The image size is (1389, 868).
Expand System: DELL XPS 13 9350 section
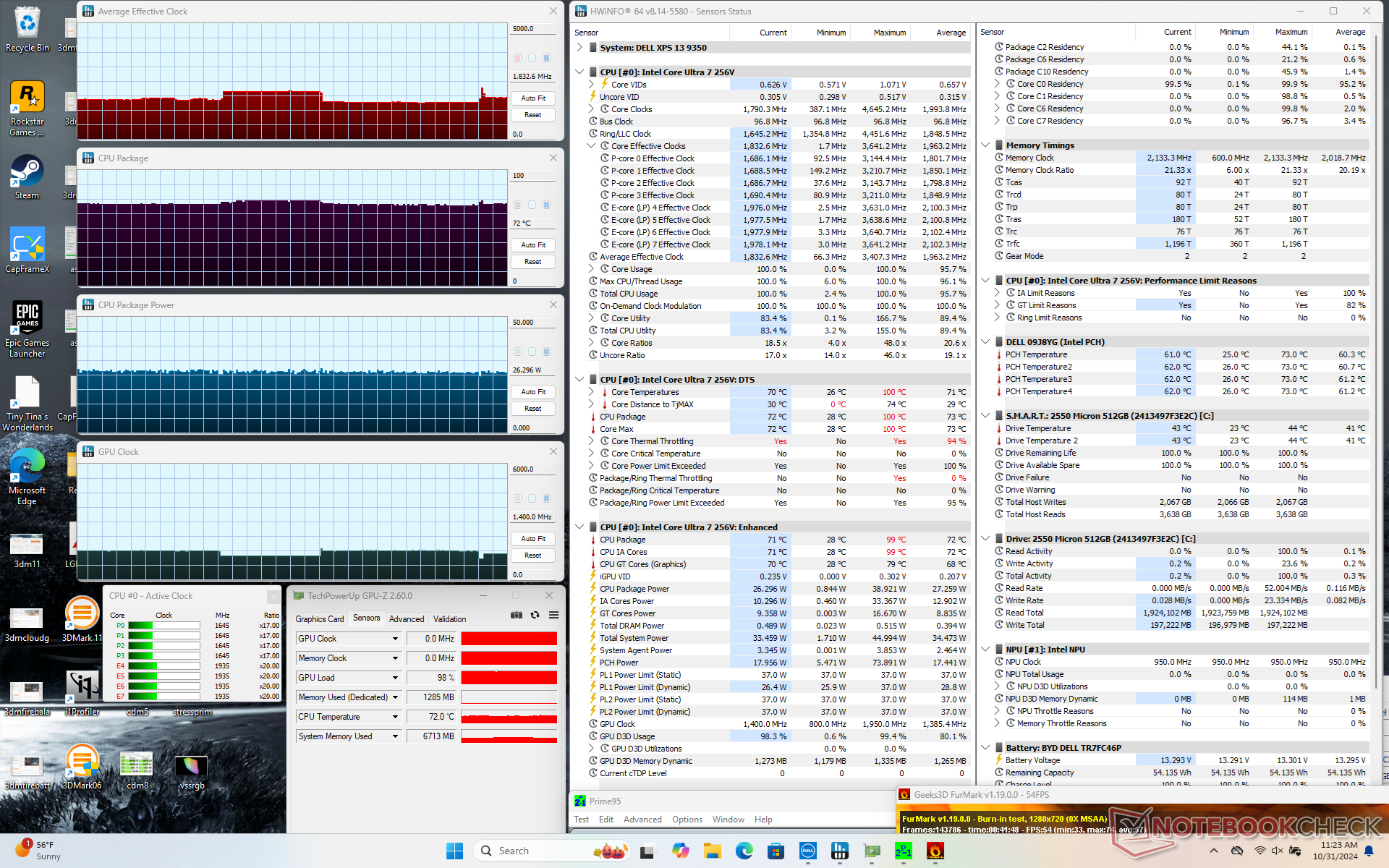pos(579,48)
